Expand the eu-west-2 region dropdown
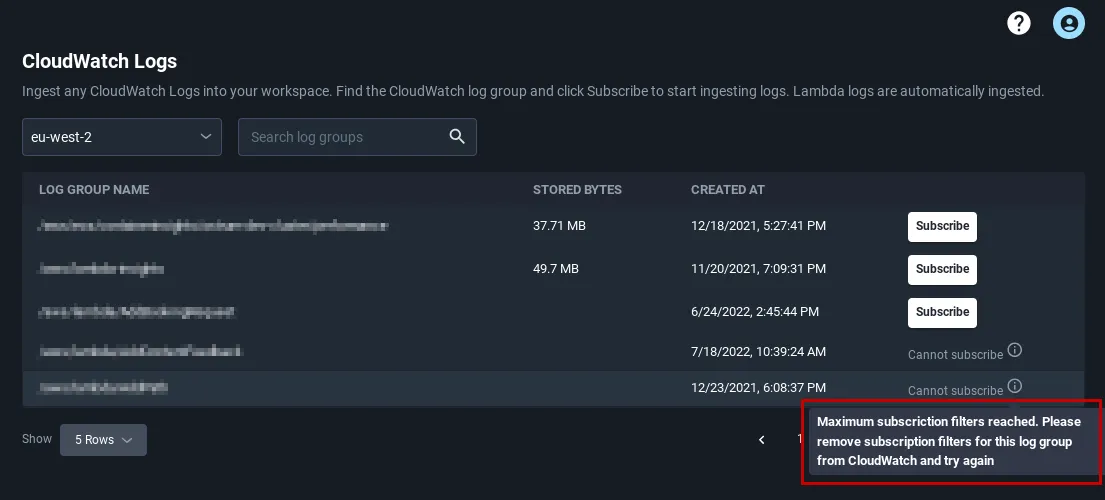This screenshot has height=500, width=1105. tap(122, 137)
